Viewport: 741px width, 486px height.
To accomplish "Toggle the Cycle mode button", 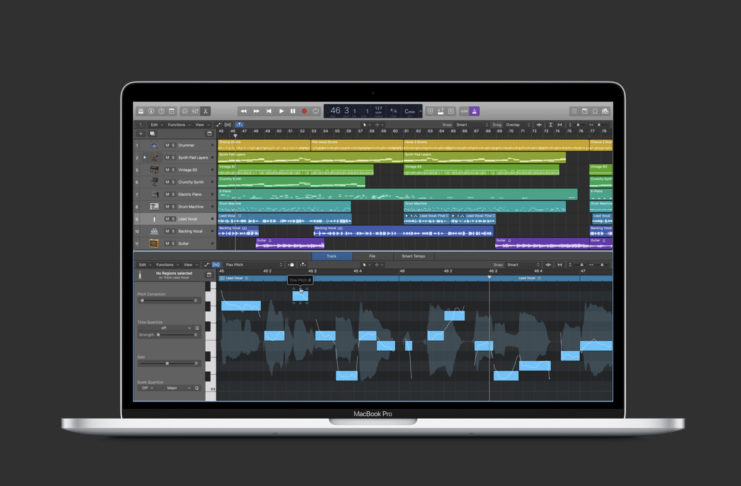I will (316, 111).
